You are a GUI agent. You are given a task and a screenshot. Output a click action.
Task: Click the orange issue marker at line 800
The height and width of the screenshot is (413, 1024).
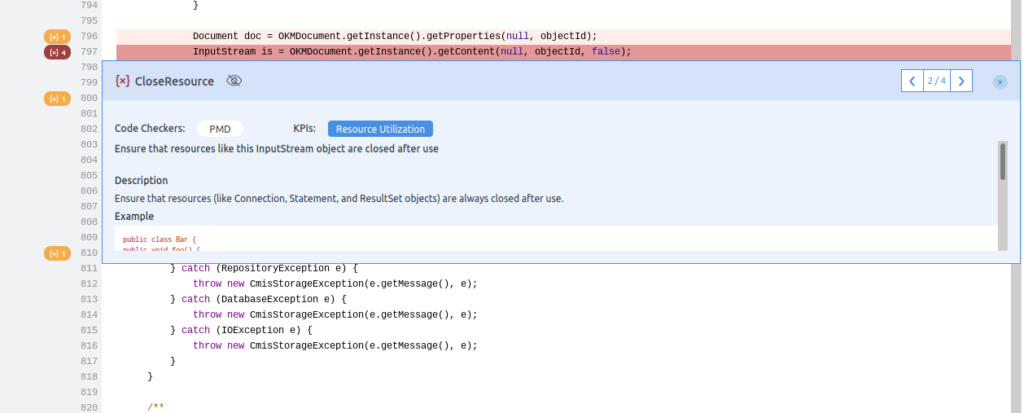click(x=57, y=98)
